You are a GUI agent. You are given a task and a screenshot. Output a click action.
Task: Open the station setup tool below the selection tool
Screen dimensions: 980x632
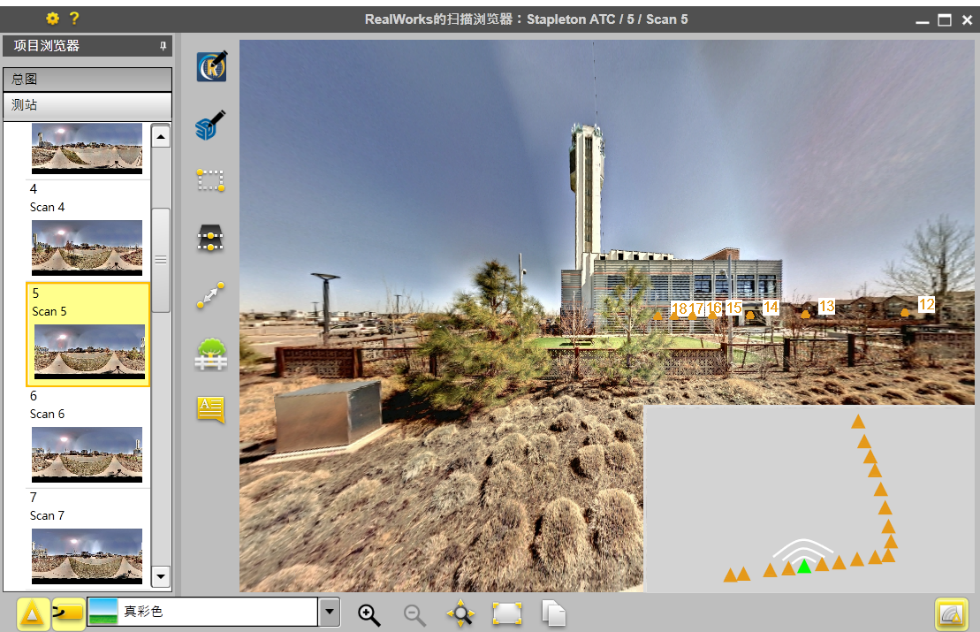(x=211, y=238)
